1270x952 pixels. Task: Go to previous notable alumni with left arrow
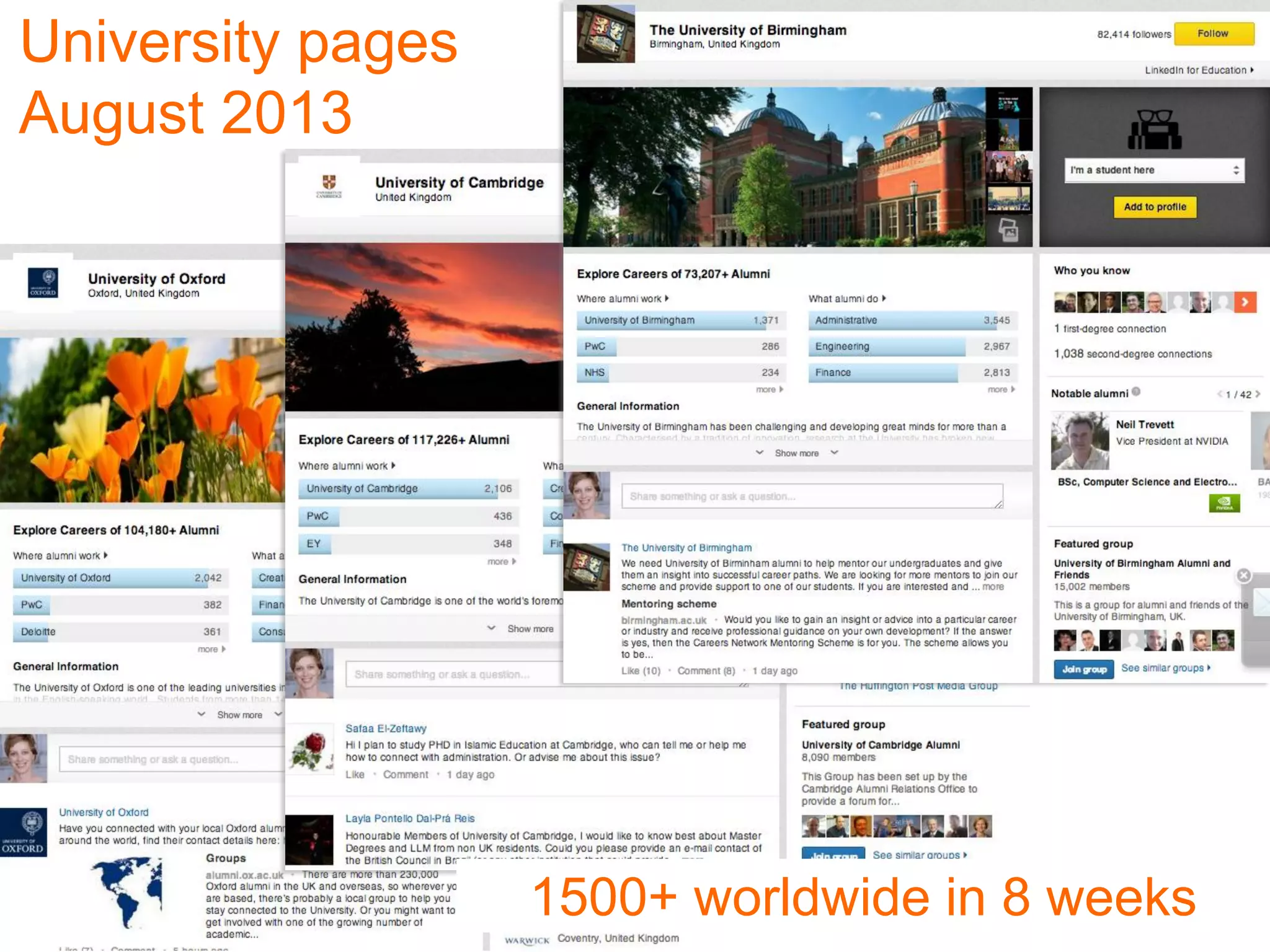pyautogui.click(x=1220, y=394)
